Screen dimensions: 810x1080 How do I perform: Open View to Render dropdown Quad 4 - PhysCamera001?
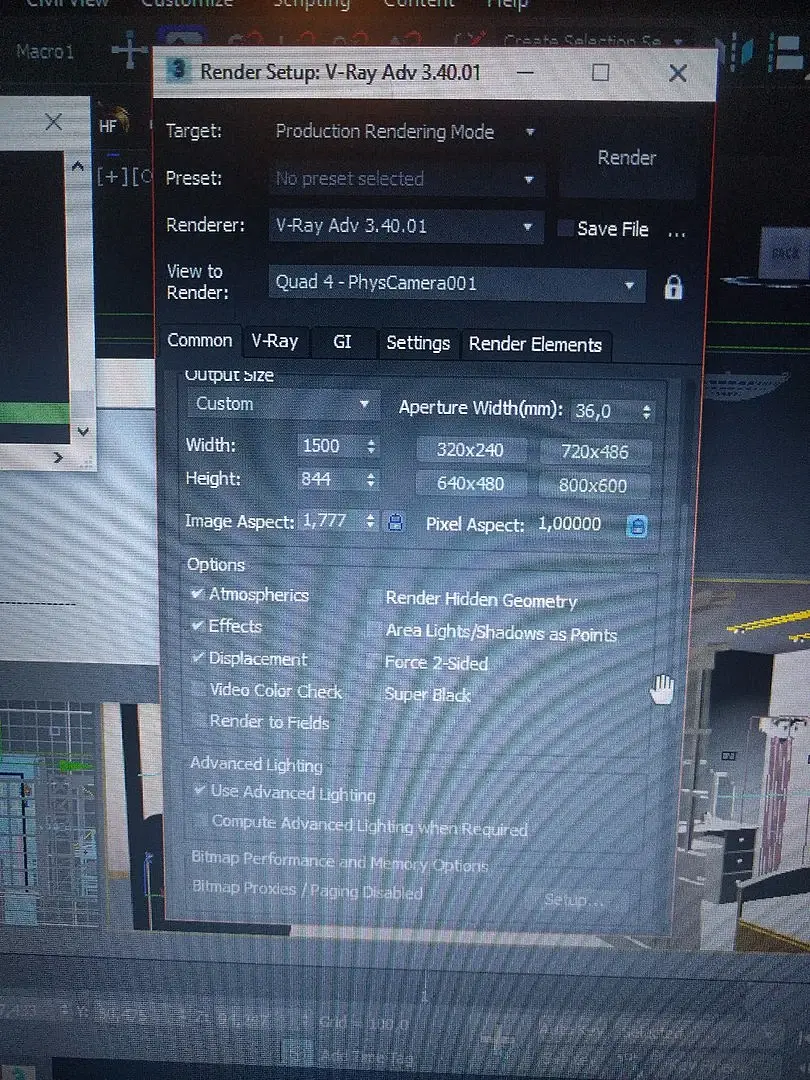click(x=457, y=283)
